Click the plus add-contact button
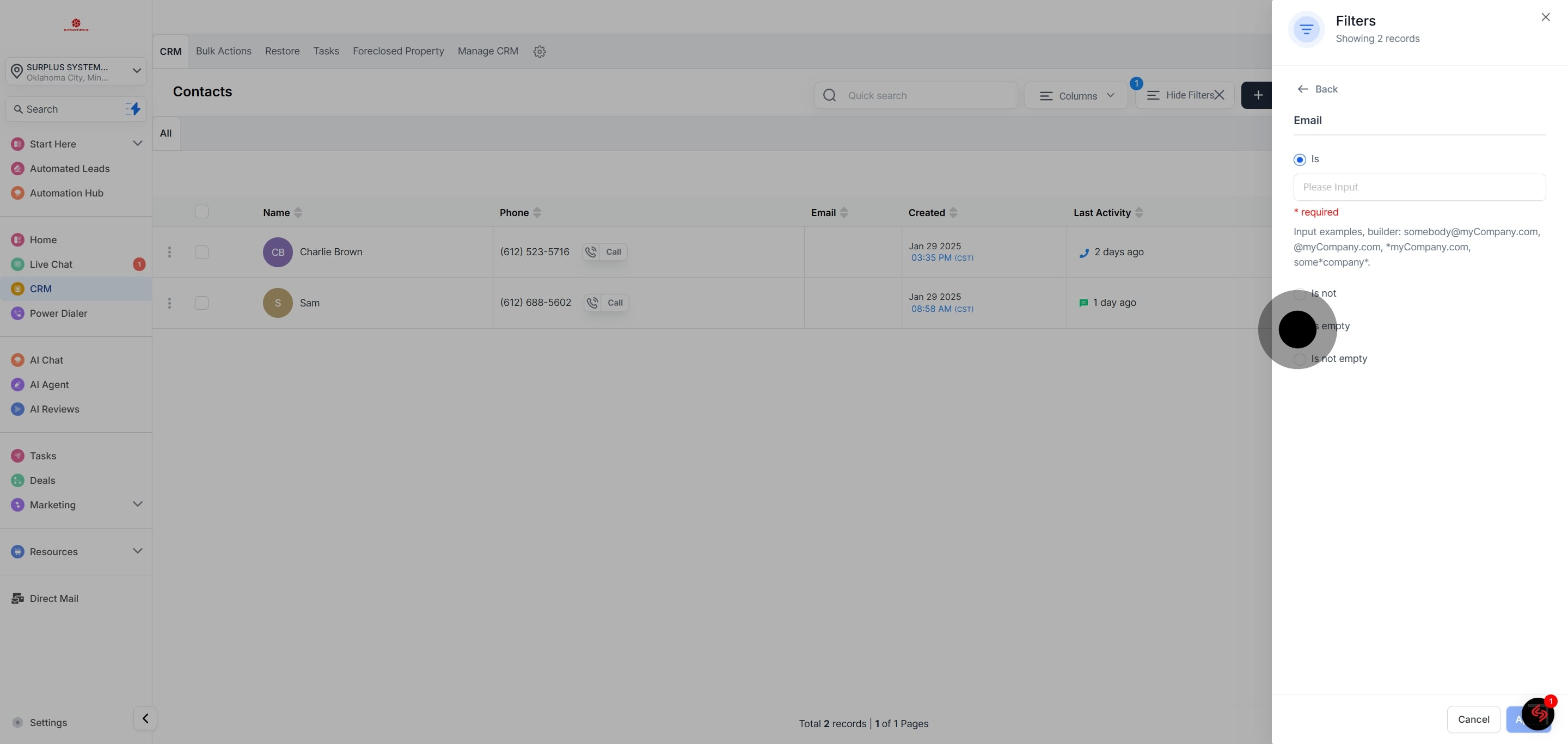 tap(1257, 95)
